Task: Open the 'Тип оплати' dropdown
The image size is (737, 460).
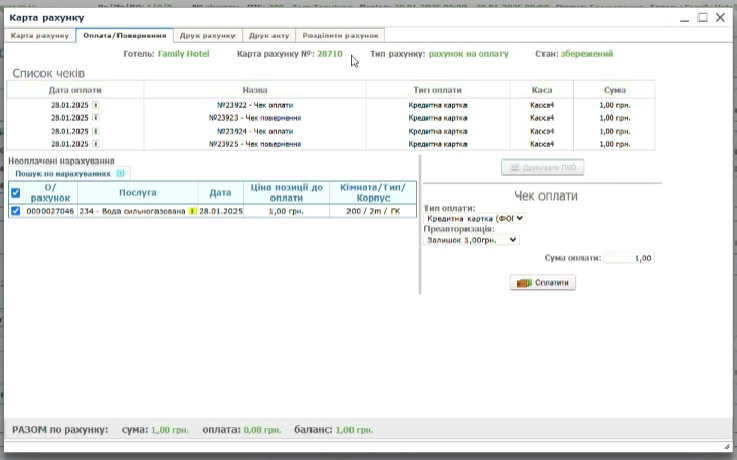Action: (x=474, y=218)
